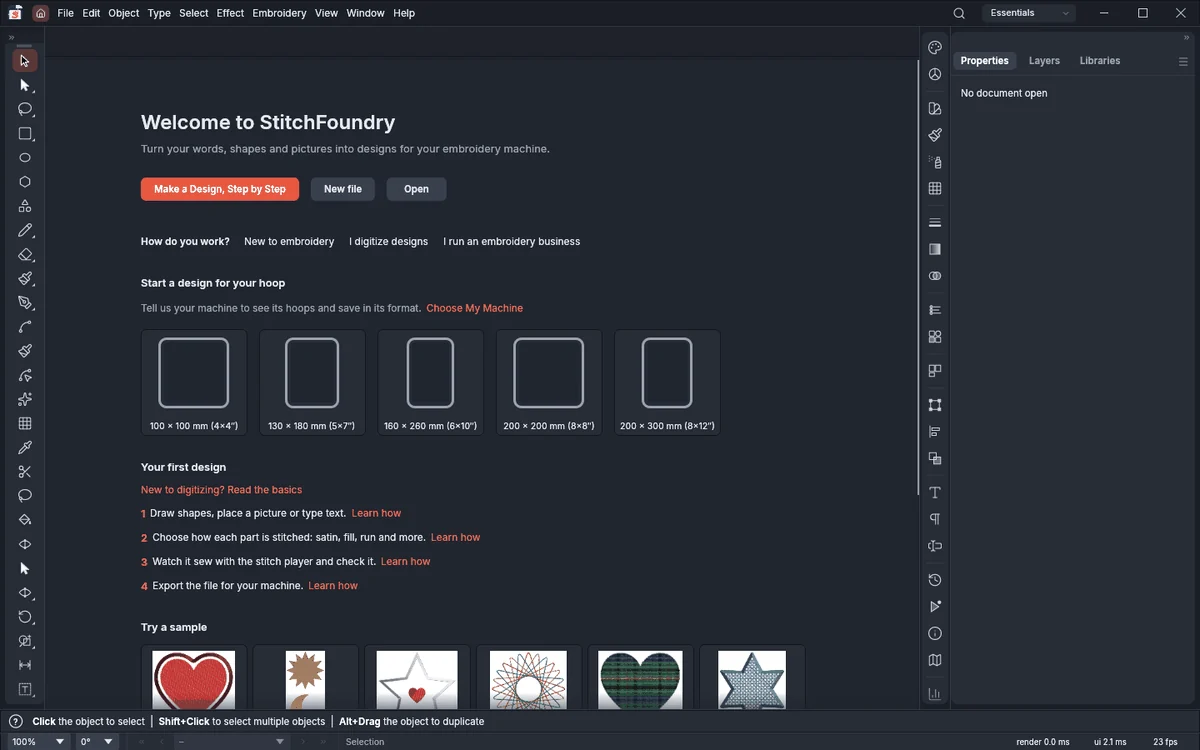The width and height of the screenshot is (1200, 750).
Task: Select the Selection arrow tool
Action: (25, 61)
